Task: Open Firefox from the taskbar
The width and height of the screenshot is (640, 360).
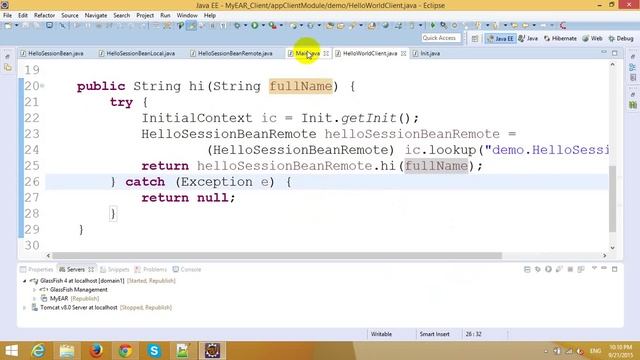Action: (x=96, y=351)
